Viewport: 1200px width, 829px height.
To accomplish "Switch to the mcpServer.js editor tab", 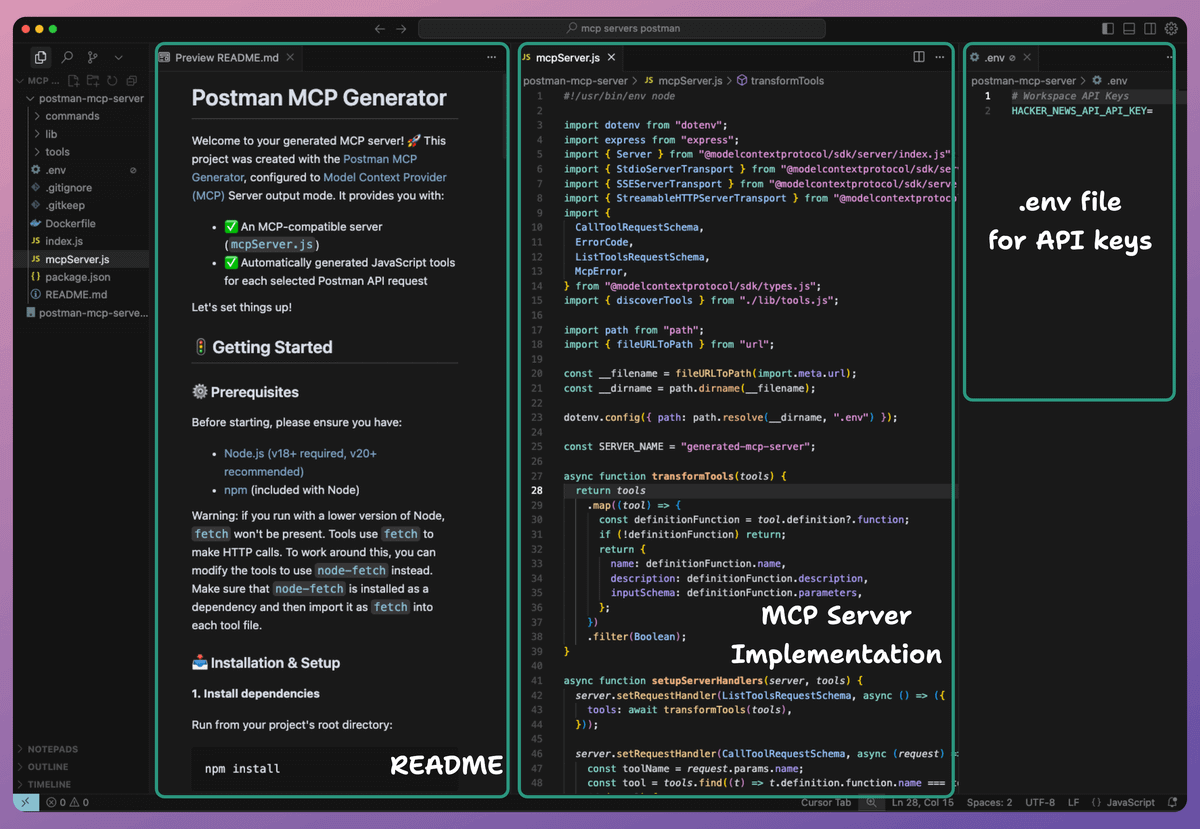I will (x=566, y=58).
